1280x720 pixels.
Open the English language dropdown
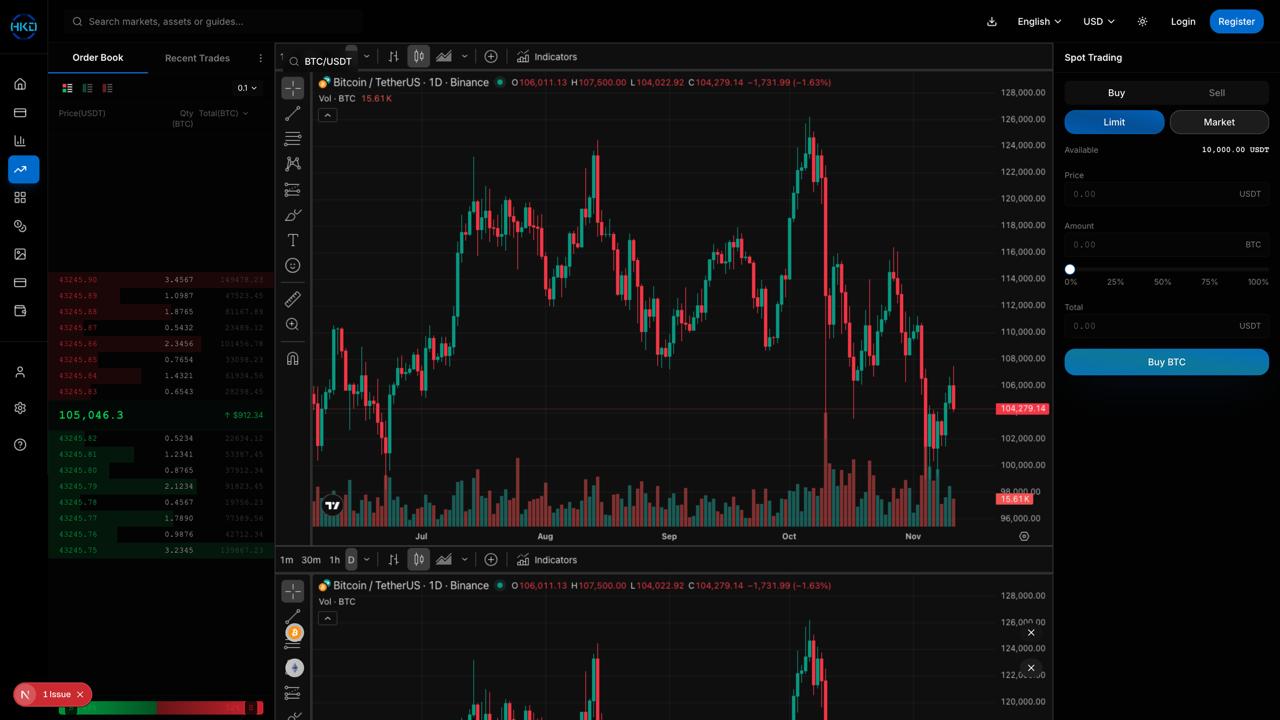(1039, 21)
